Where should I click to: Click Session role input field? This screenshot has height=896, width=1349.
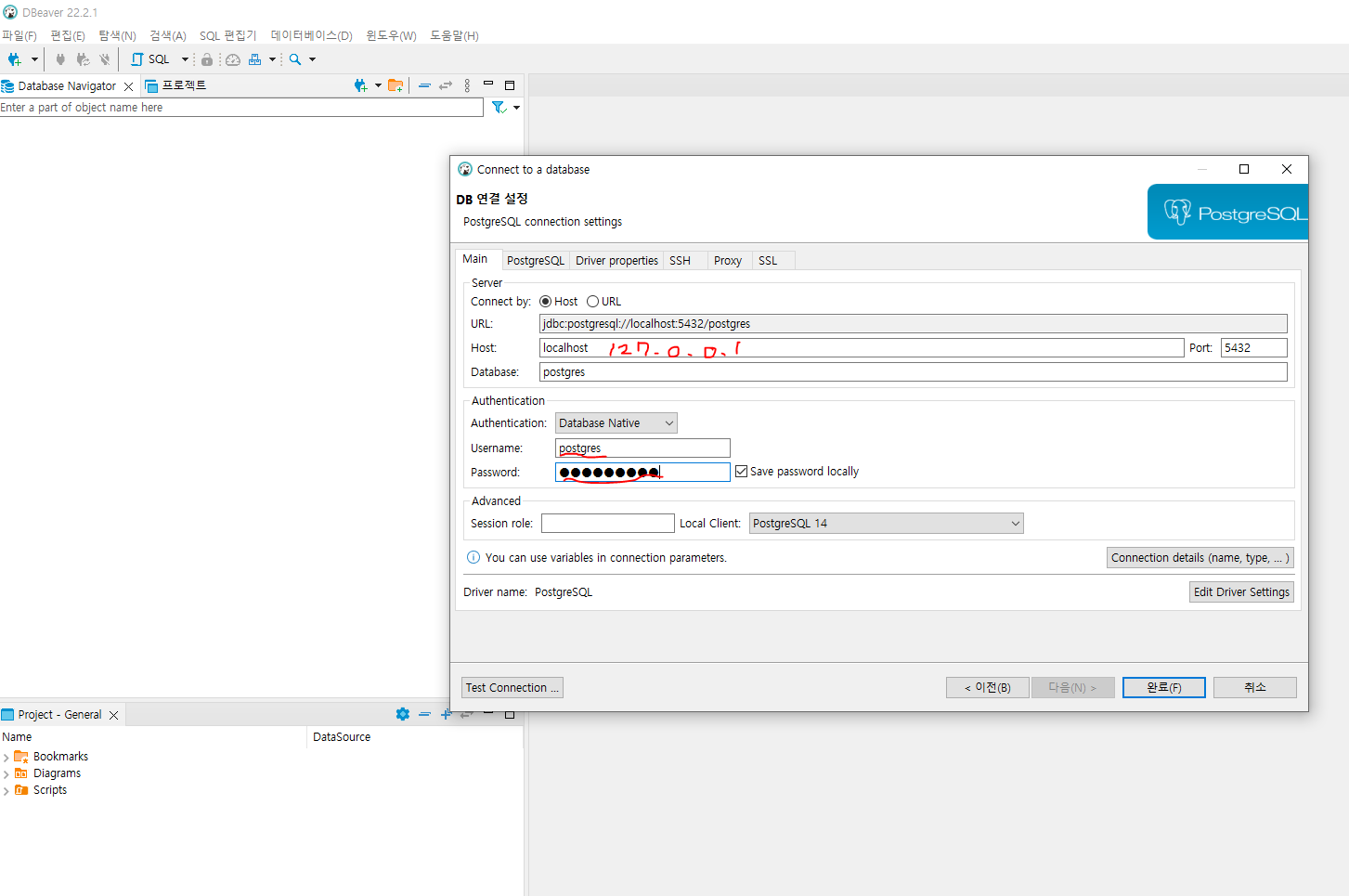608,524
